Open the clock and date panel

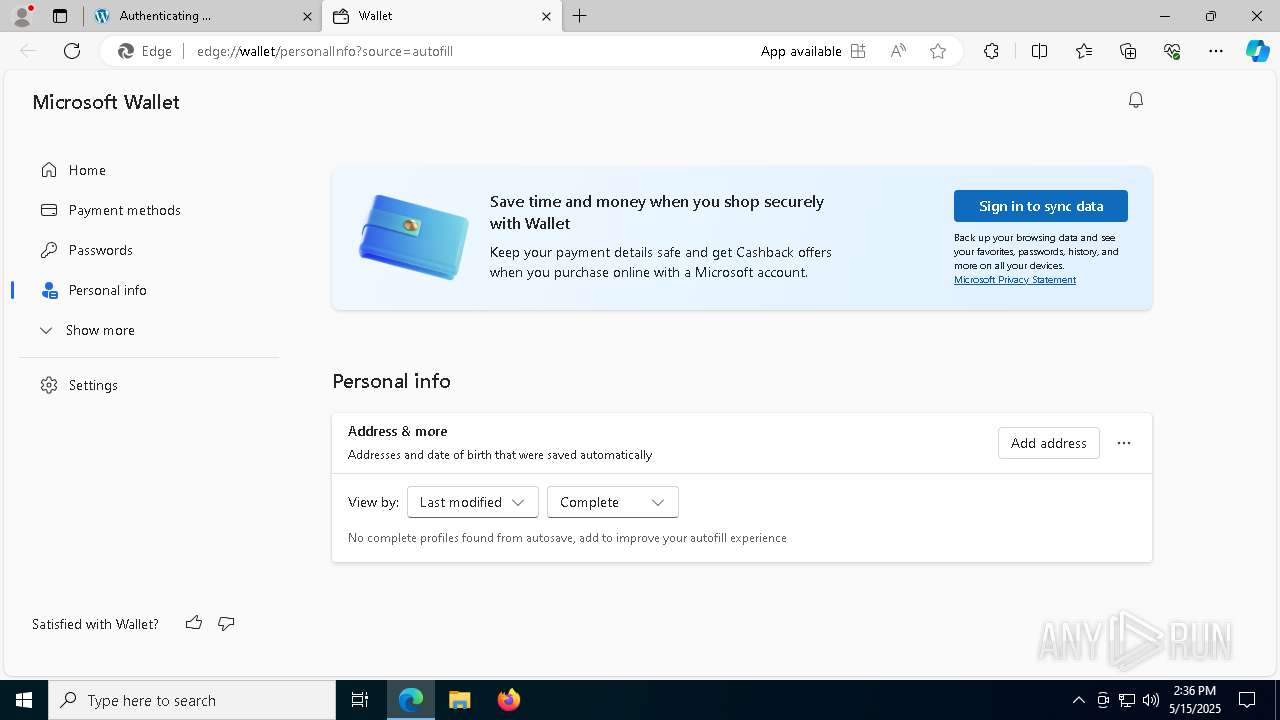1195,700
